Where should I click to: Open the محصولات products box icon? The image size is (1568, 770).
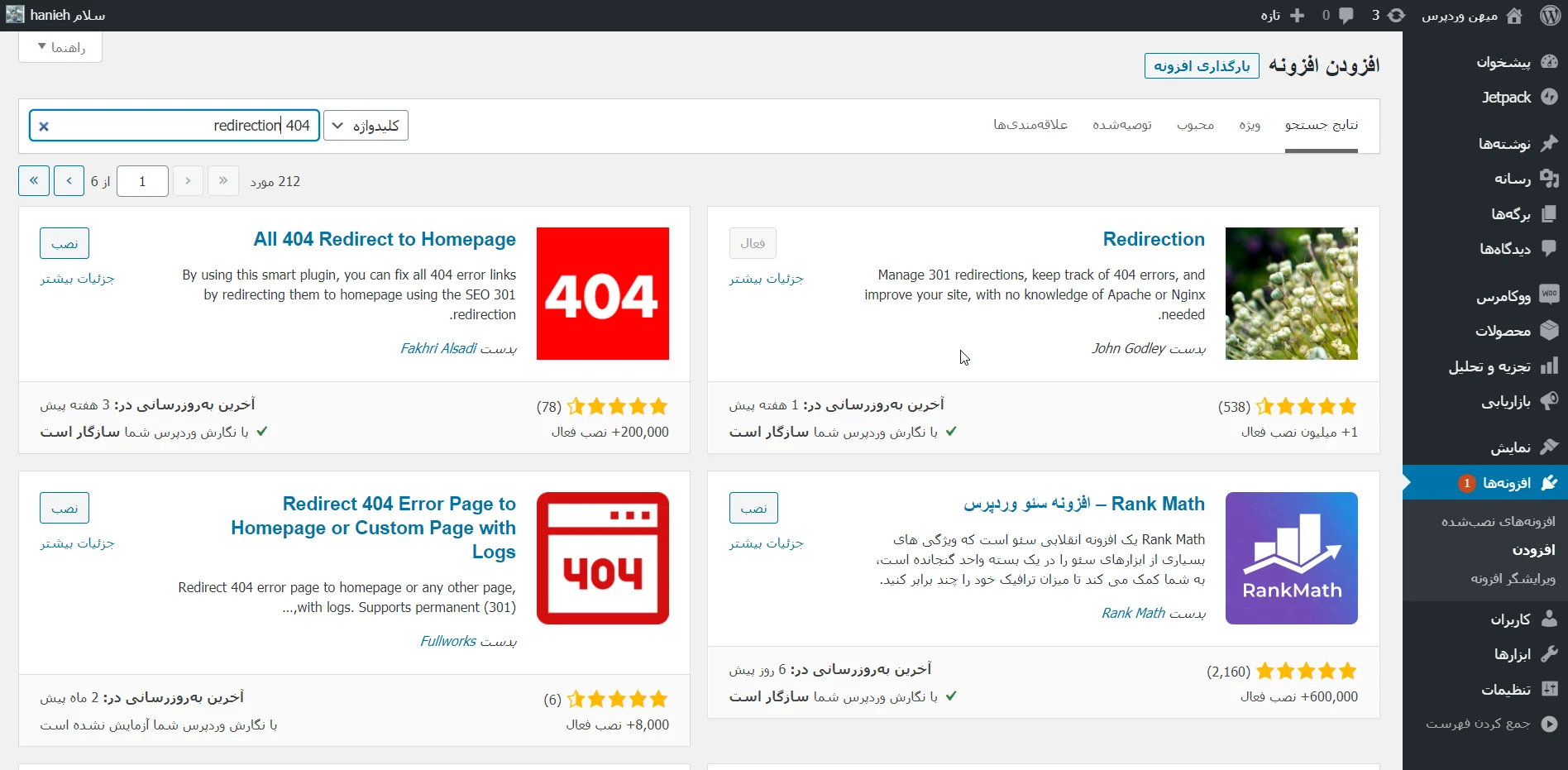(x=1549, y=331)
